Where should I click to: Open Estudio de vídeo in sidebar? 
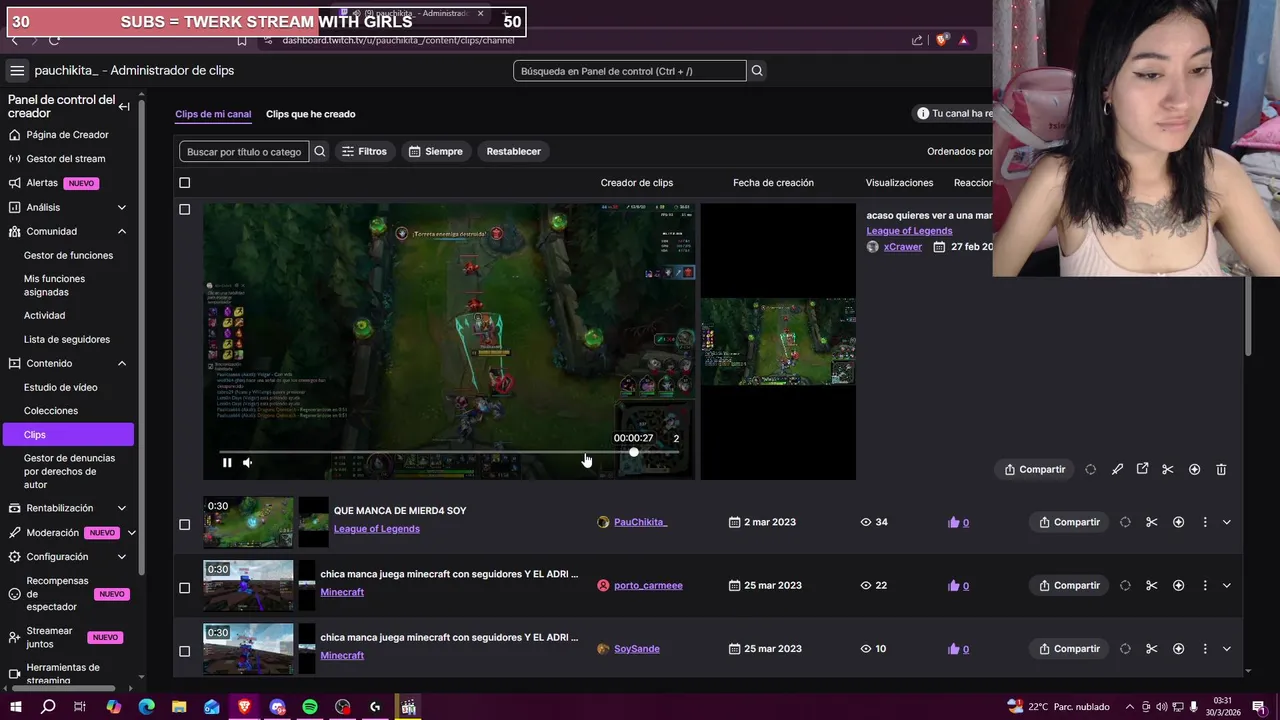61,387
